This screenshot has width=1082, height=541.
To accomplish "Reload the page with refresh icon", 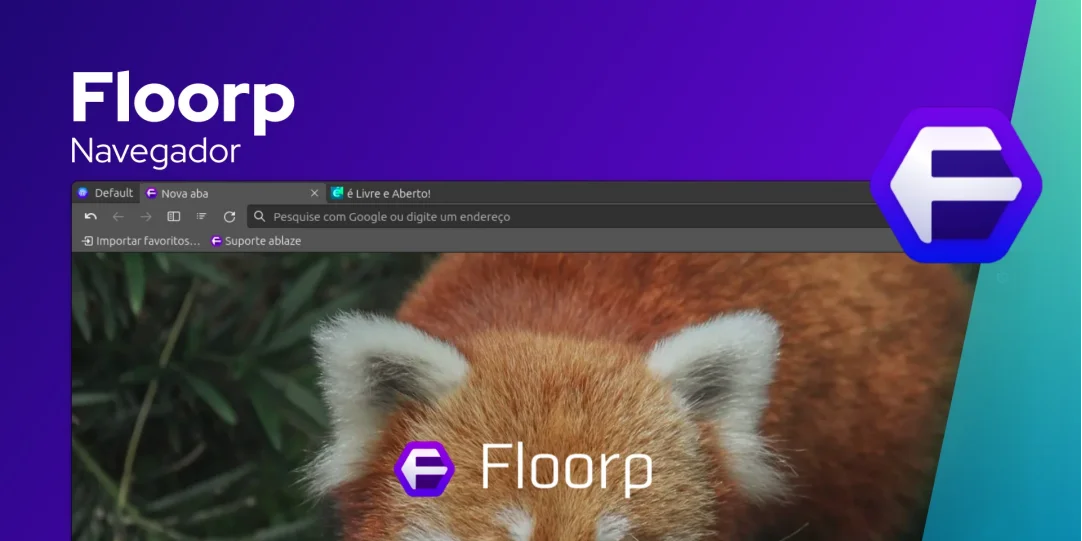I will 230,217.
